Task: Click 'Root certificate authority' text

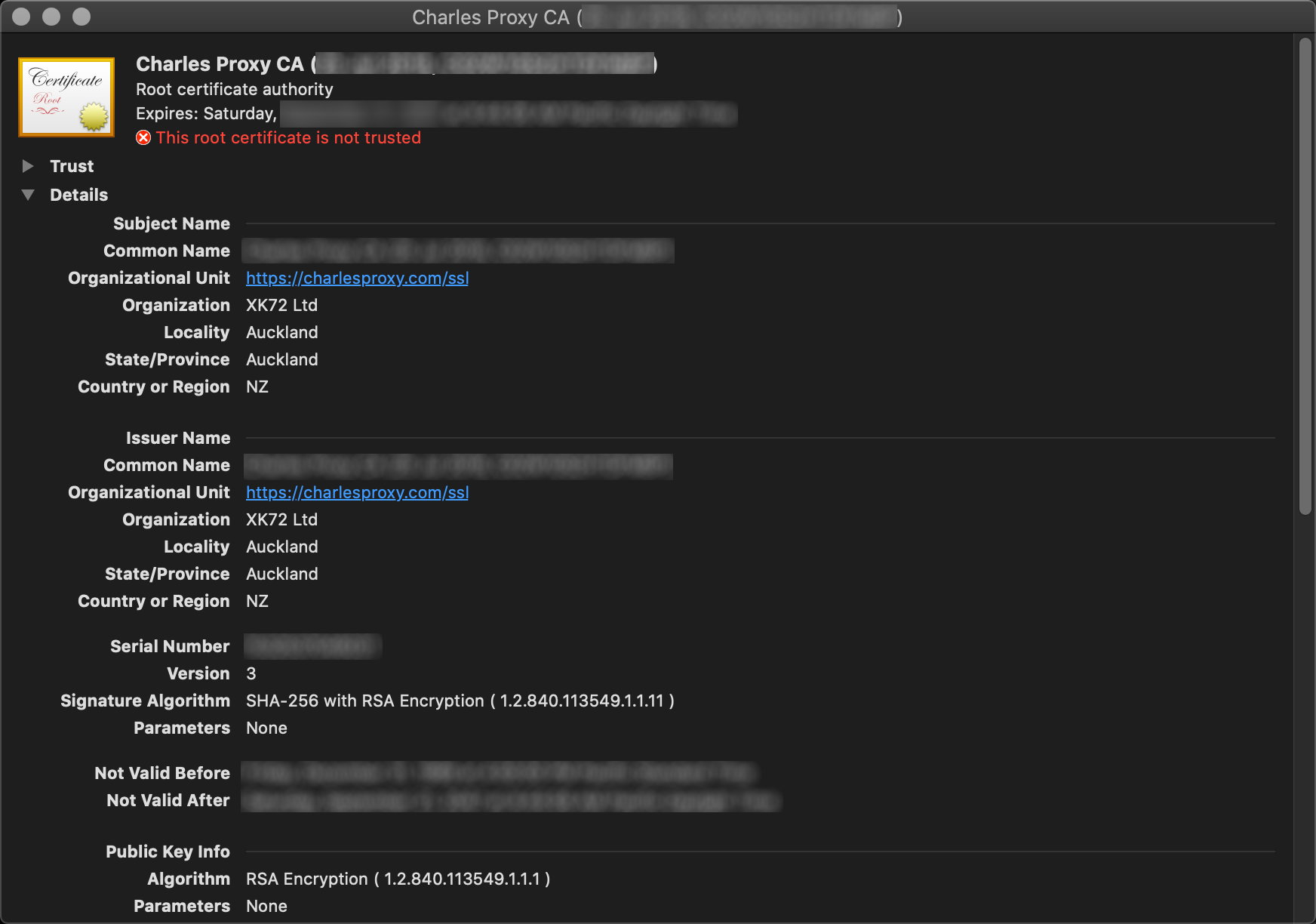Action: pyautogui.click(x=234, y=89)
